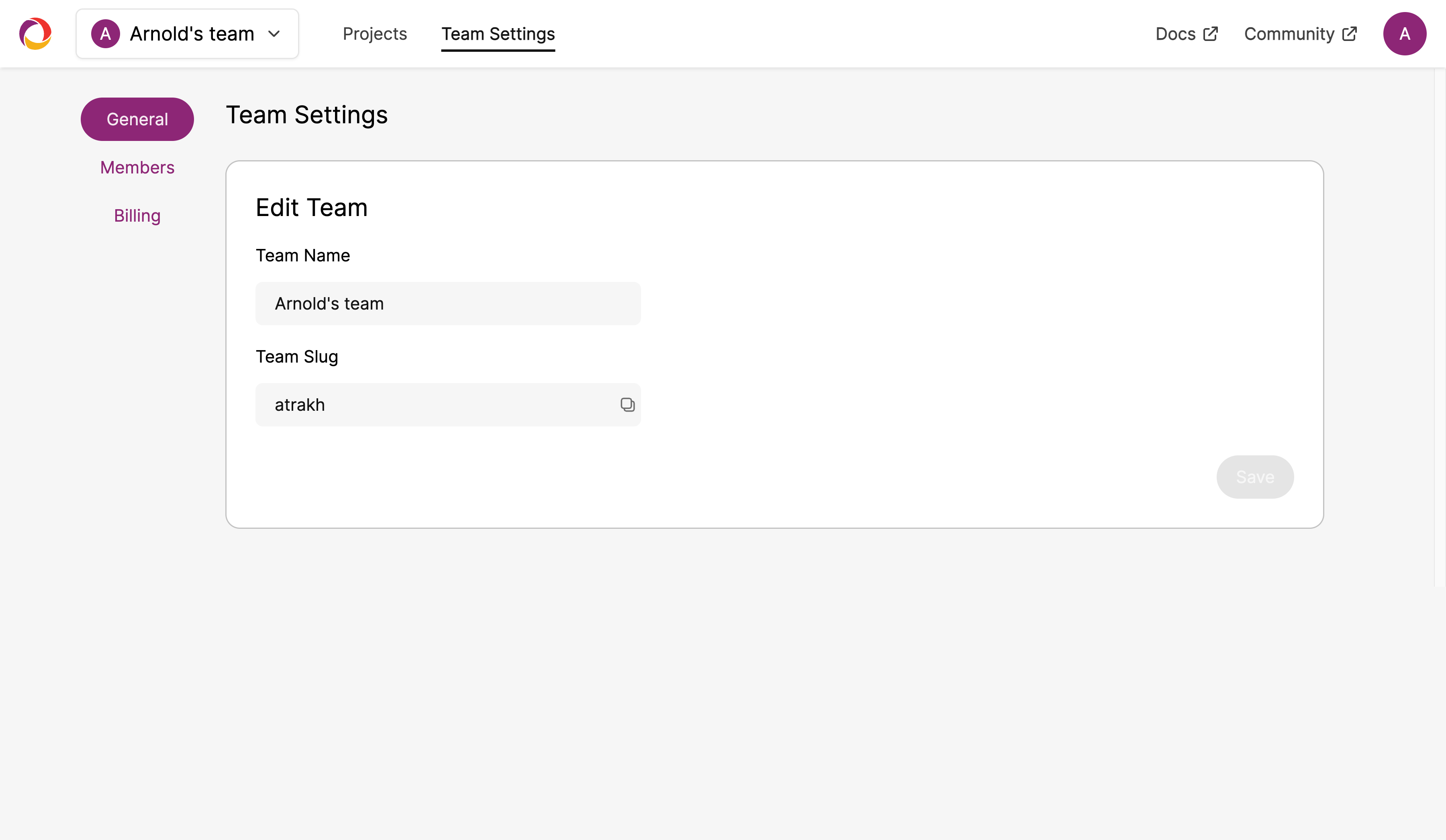
Task: Click into the Team Slug field
Action: pos(436,404)
